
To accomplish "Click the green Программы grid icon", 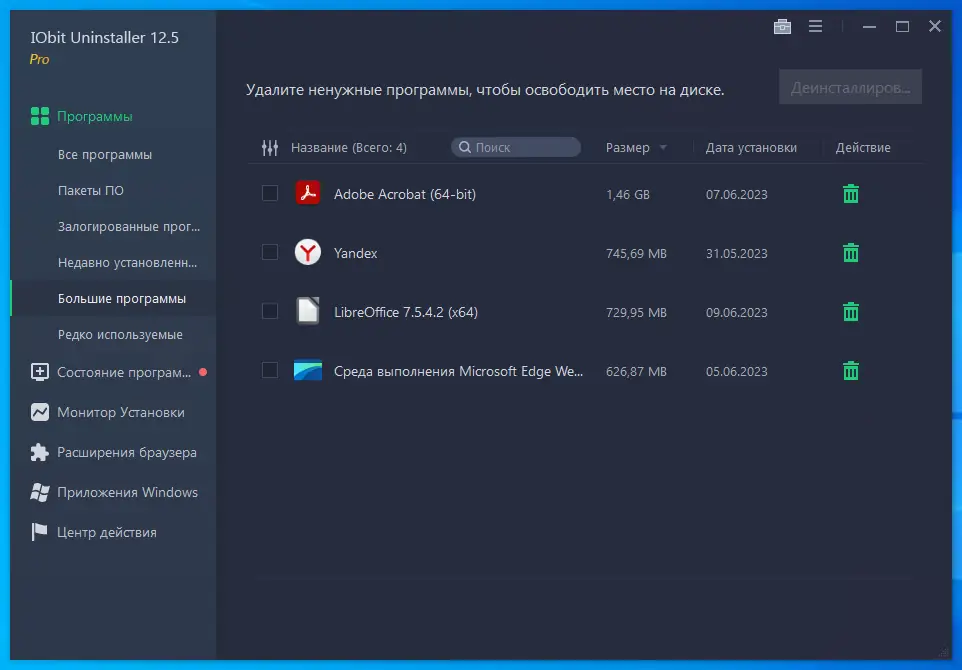I will 40,116.
